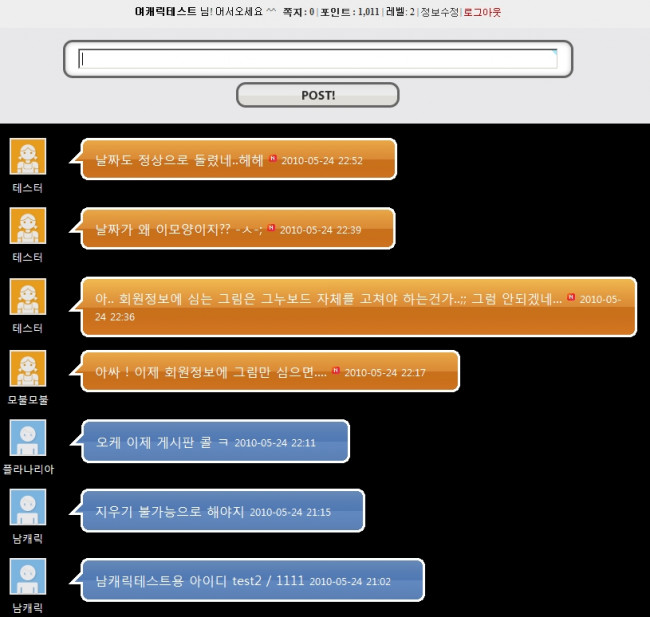Open the 쪽지 messages link

(298, 12)
